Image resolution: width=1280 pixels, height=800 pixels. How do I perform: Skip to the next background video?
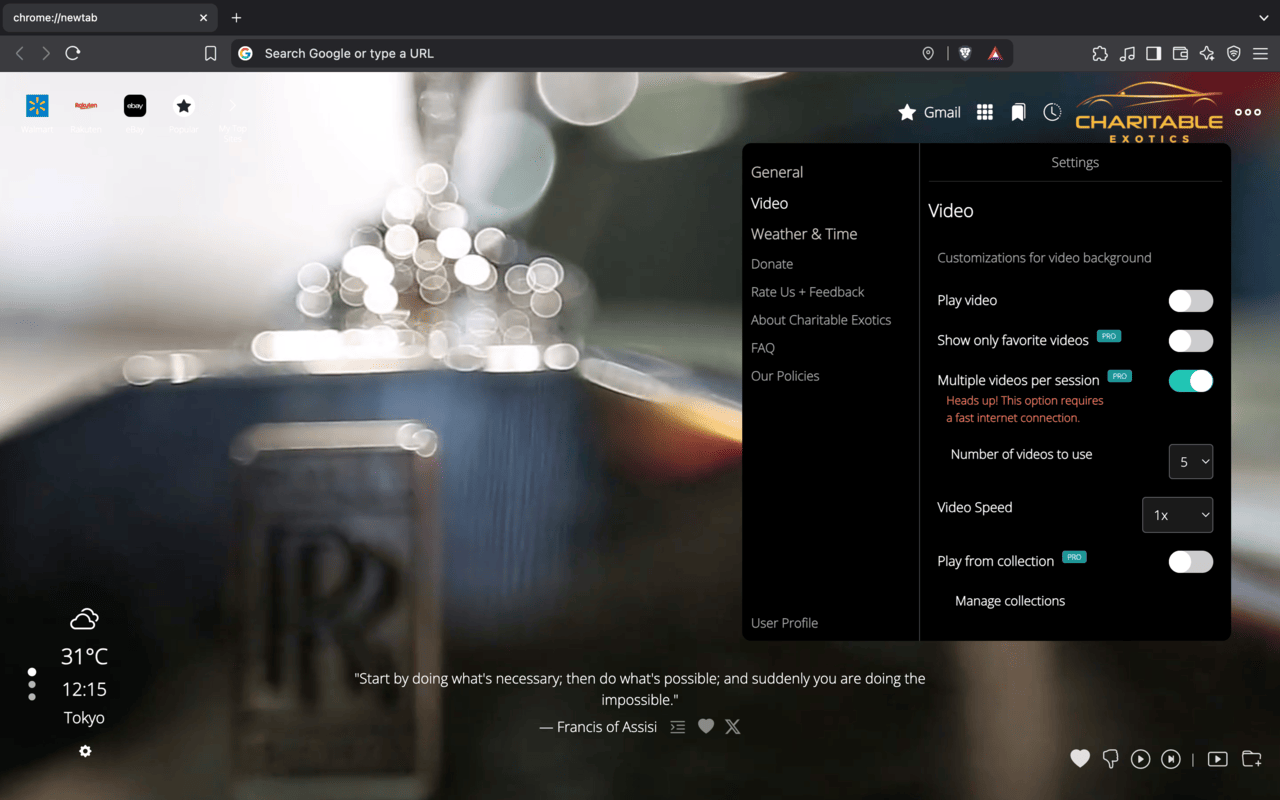coord(1171,759)
